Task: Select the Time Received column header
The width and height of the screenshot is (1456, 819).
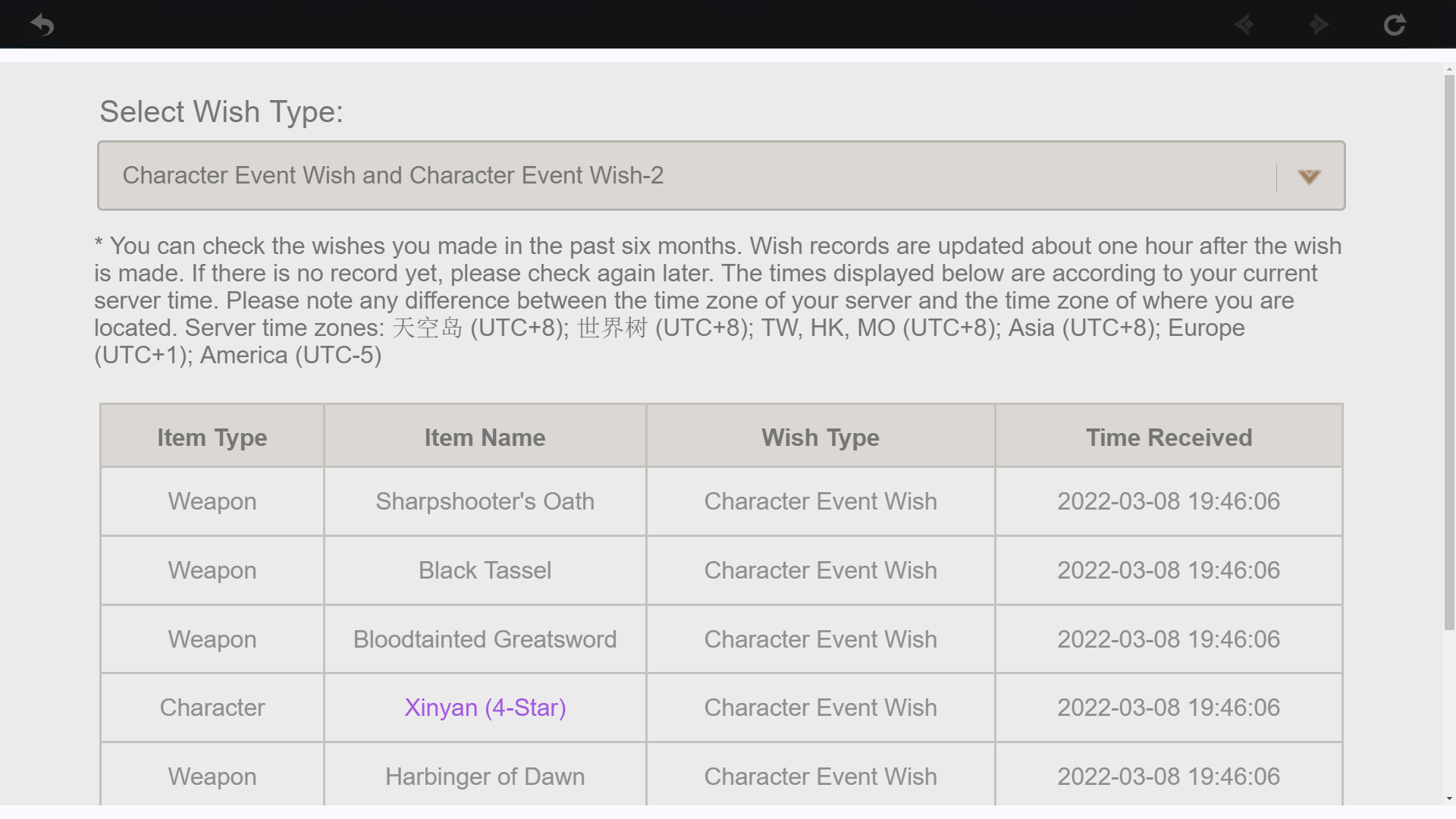Action: 1169,437
